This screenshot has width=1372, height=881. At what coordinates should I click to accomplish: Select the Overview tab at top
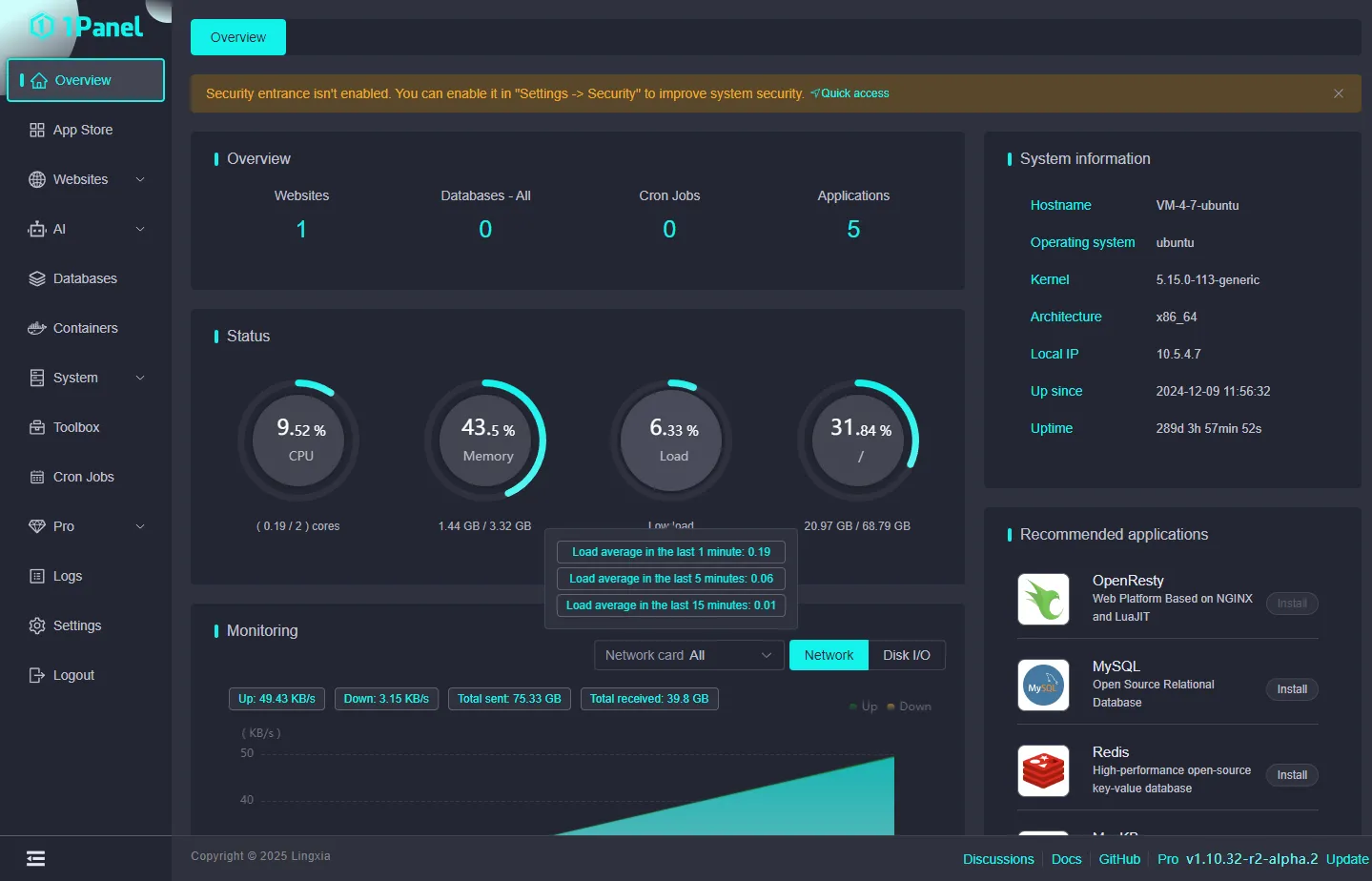click(238, 37)
